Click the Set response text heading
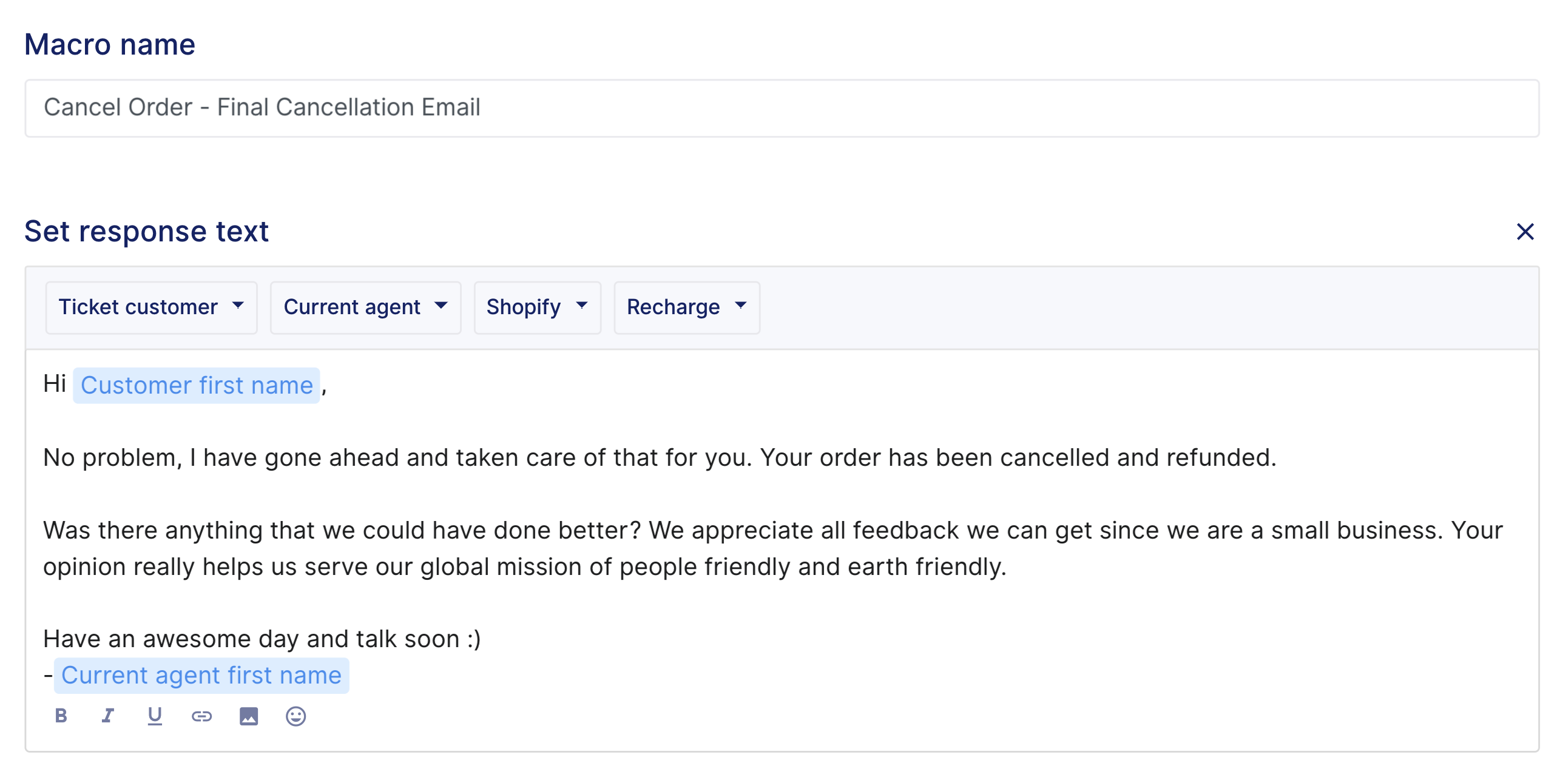This screenshot has width=1568, height=763. pos(146,231)
